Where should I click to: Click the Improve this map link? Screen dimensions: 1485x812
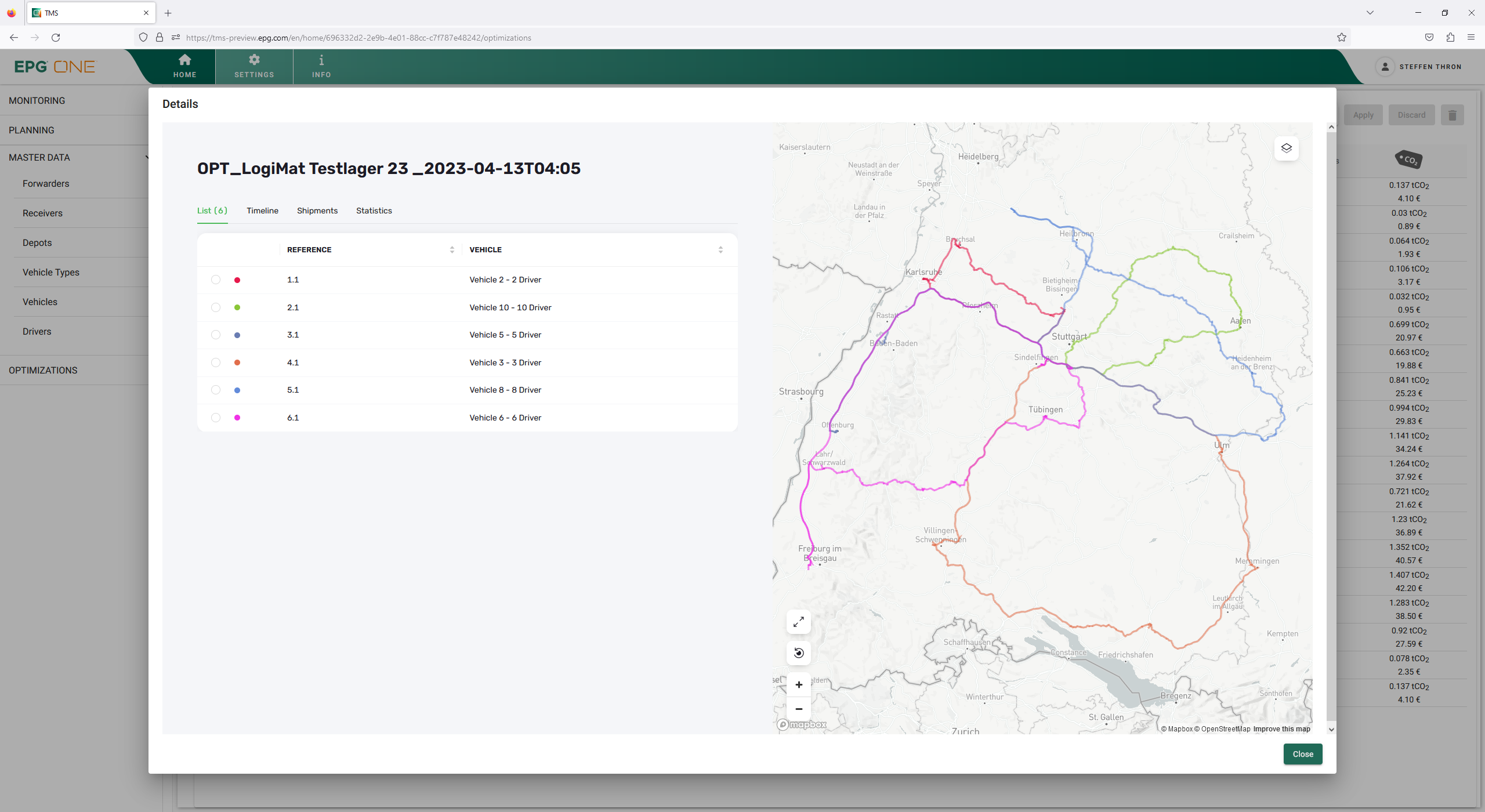(x=1281, y=729)
